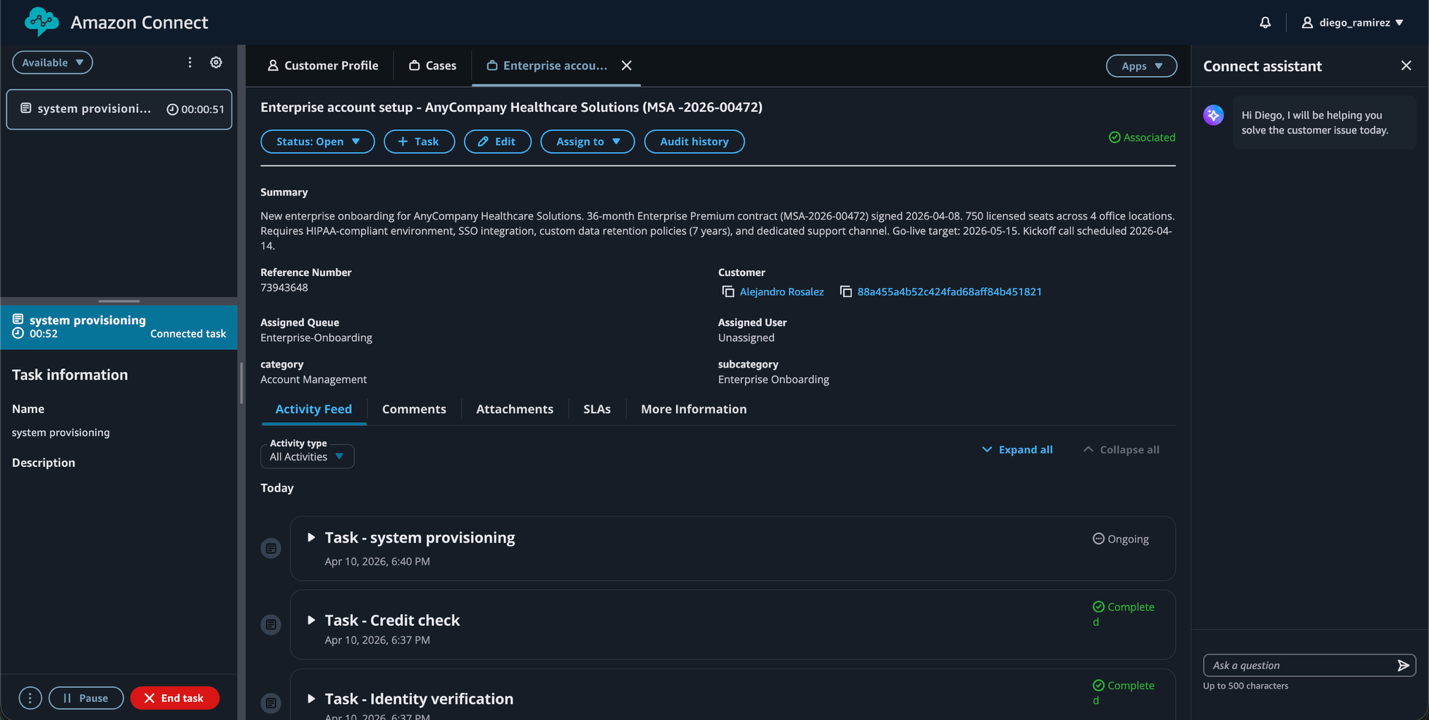Viewport: 1429px width, 720px height.
Task: Click the End task button
Action: [175, 698]
